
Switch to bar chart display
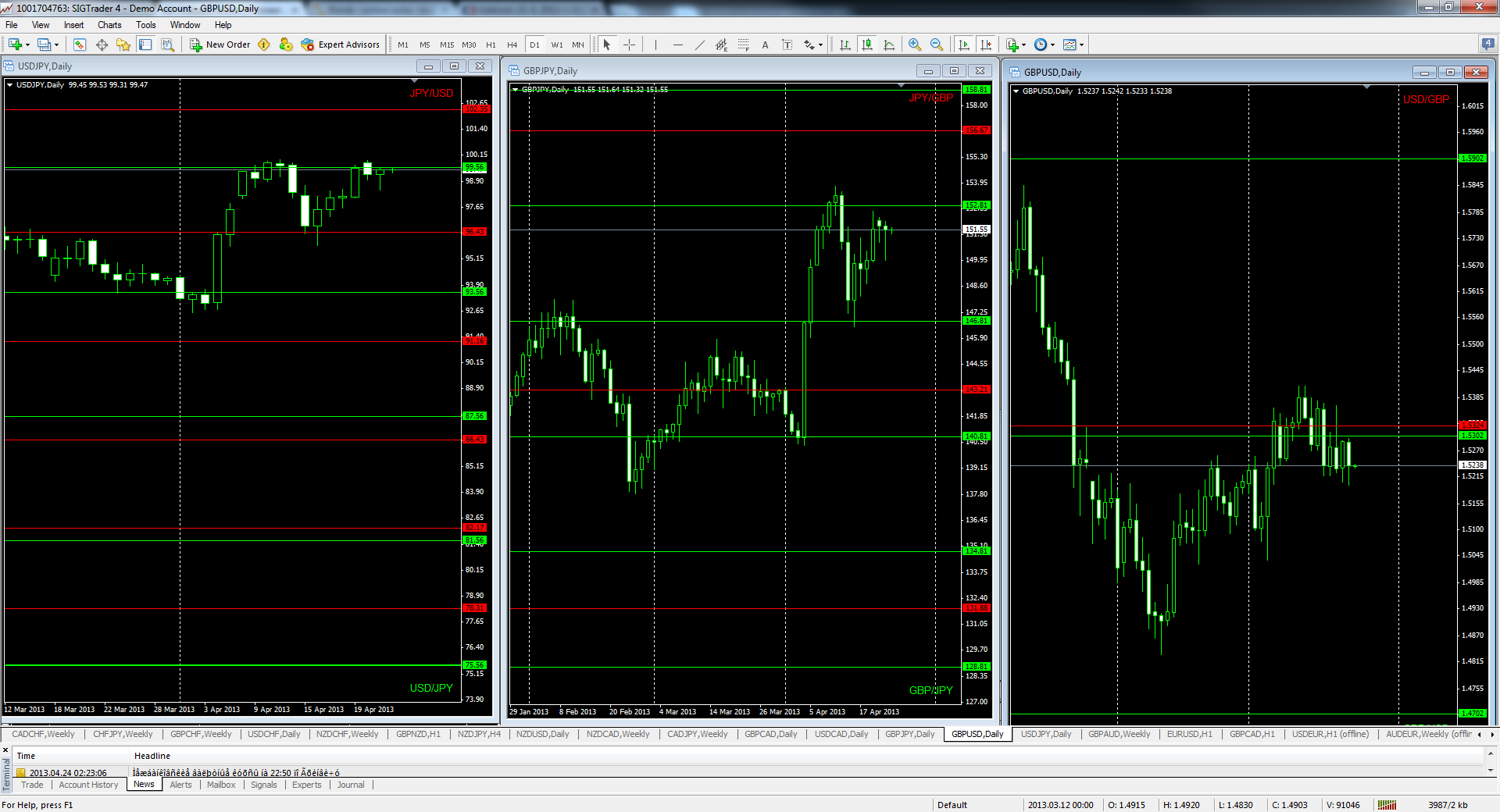(845, 45)
